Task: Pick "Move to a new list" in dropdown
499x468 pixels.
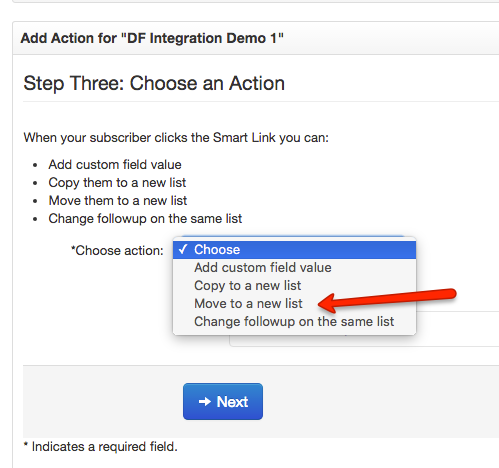Action: click(x=294, y=304)
